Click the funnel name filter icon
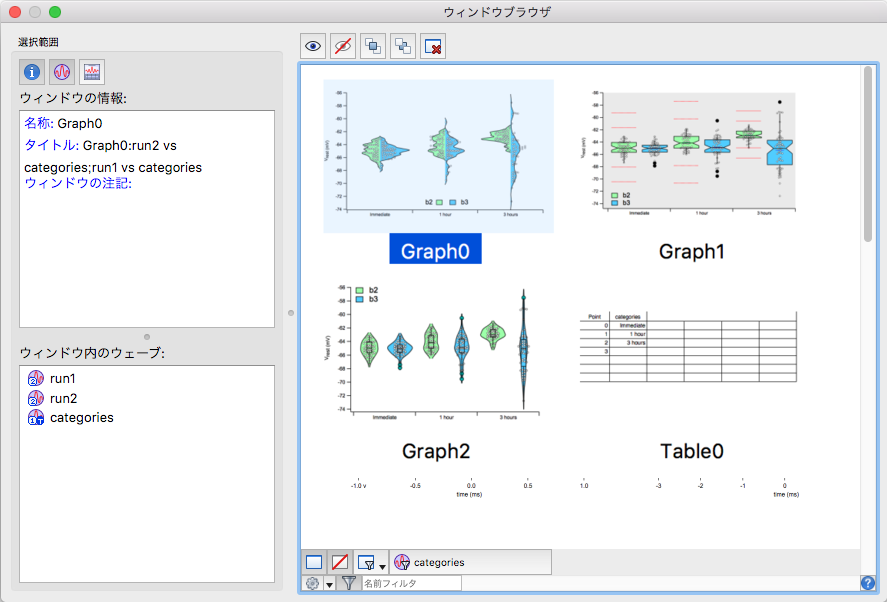Image resolution: width=887 pixels, height=602 pixels. click(348, 583)
